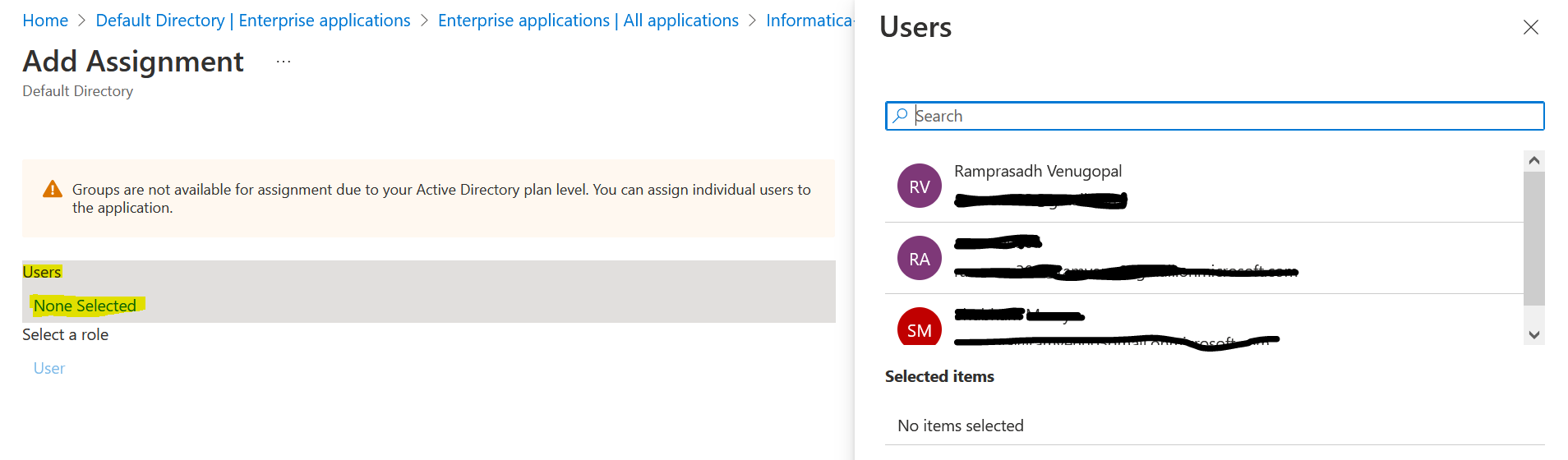1568x460 pixels.
Task: Click the magnifier icon in the search box
Action: (900, 116)
